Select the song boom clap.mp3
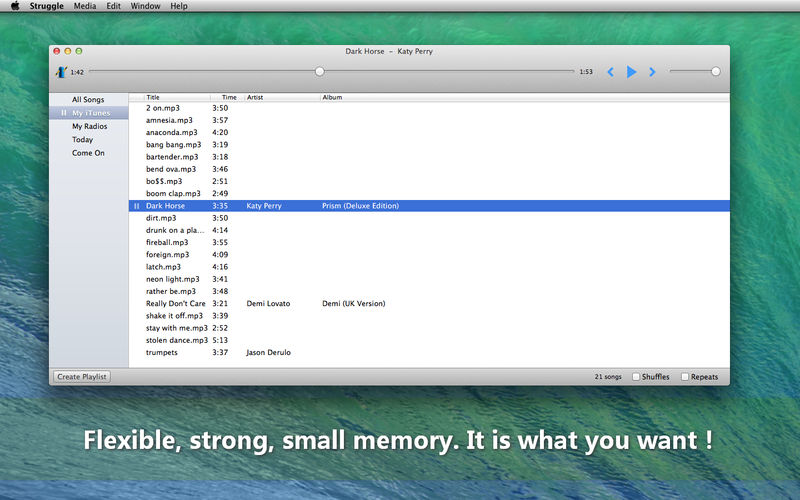 click(173, 194)
